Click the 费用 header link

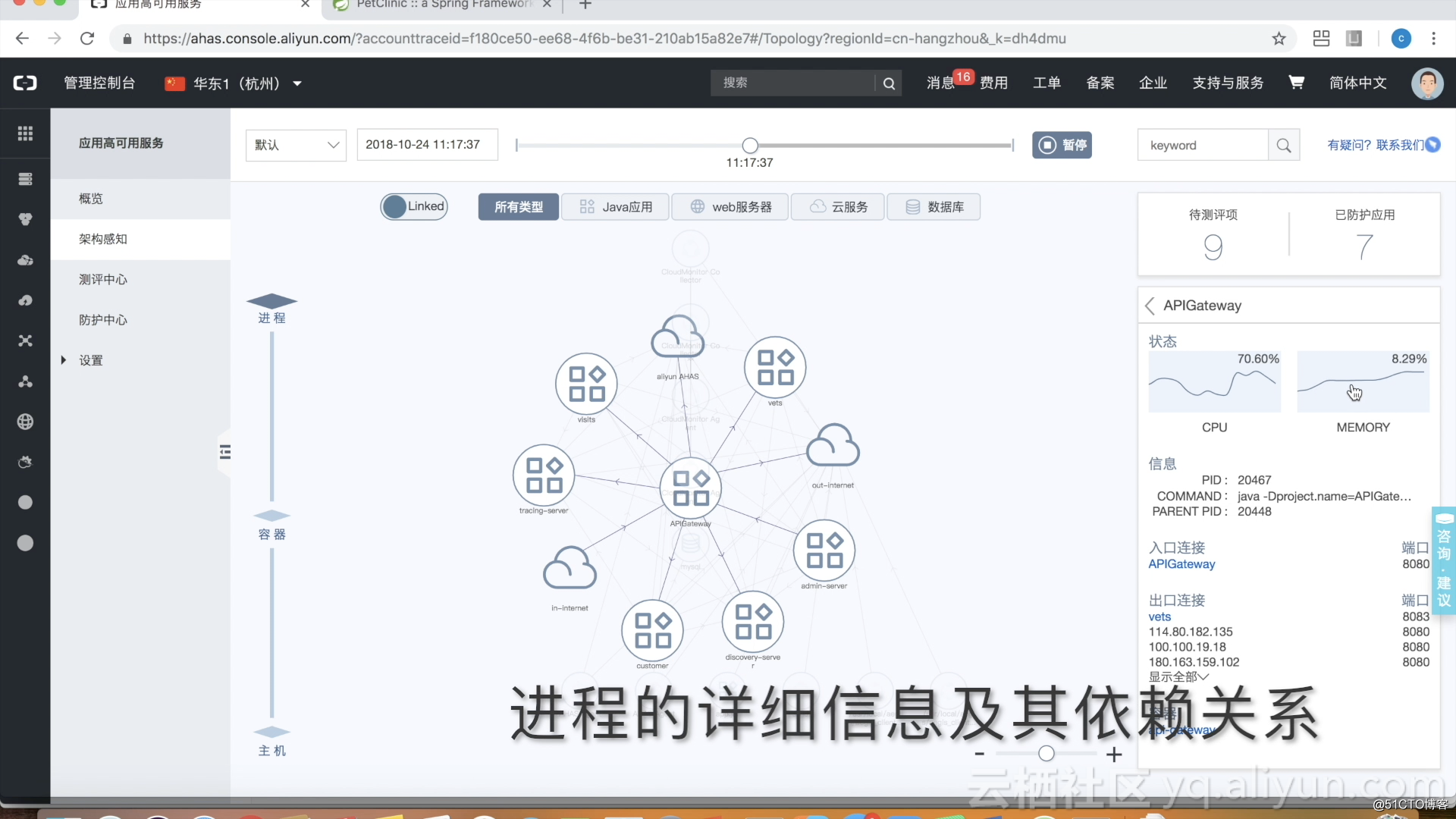click(x=993, y=83)
